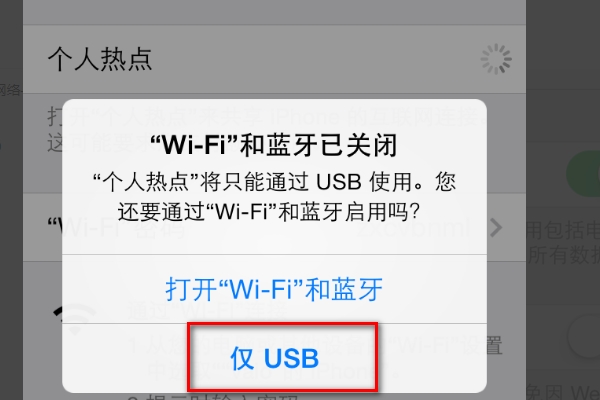Open the "Wi-Fi"密码 settings row
Viewport: 600px width, 400px height.
tap(274, 228)
